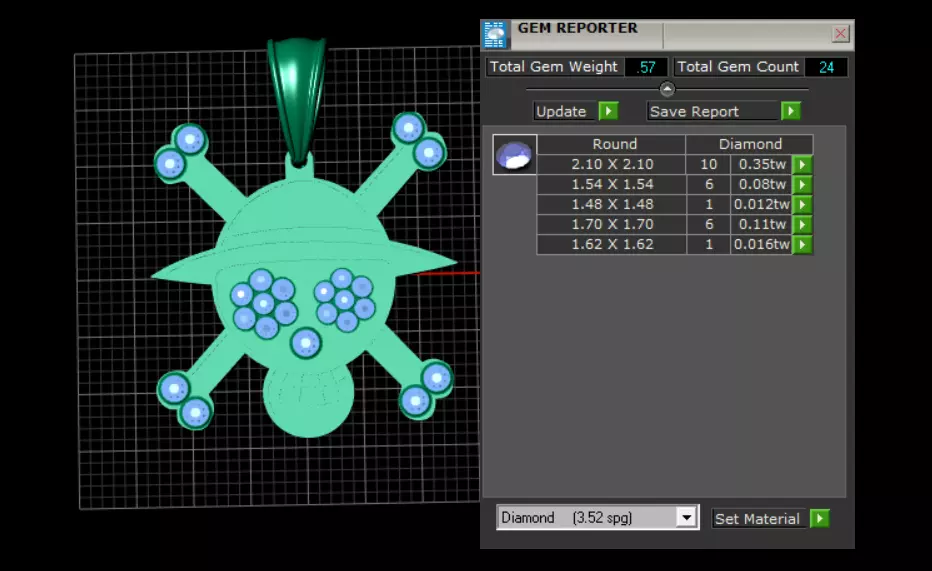932x571 pixels.
Task: Click green arrow next to Save Report
Action: [x=791, y=111]
